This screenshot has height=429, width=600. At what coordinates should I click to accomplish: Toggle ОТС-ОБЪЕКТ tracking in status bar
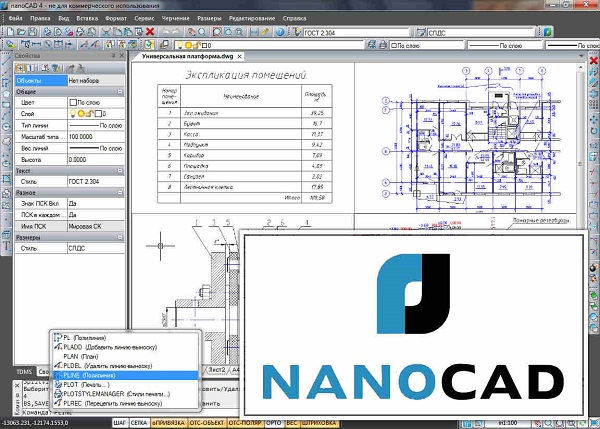click(x=207, y=423)
